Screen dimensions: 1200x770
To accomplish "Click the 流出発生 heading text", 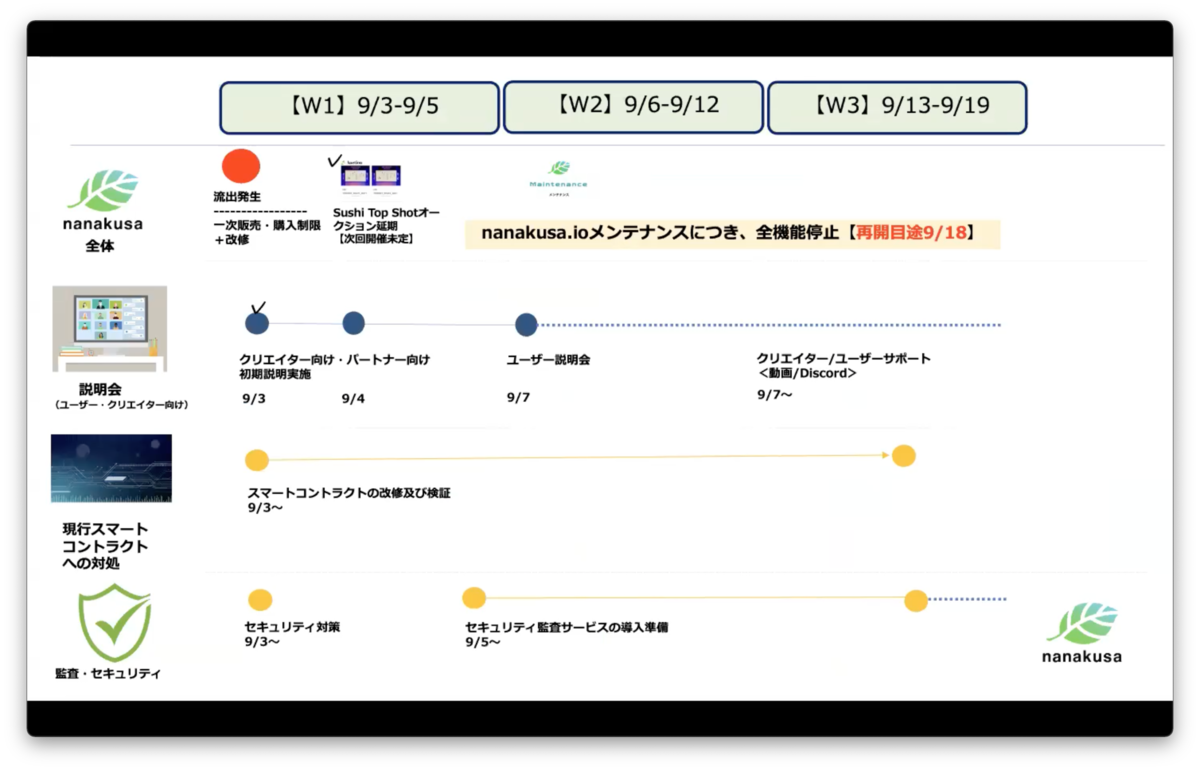I will coord(237,197).
